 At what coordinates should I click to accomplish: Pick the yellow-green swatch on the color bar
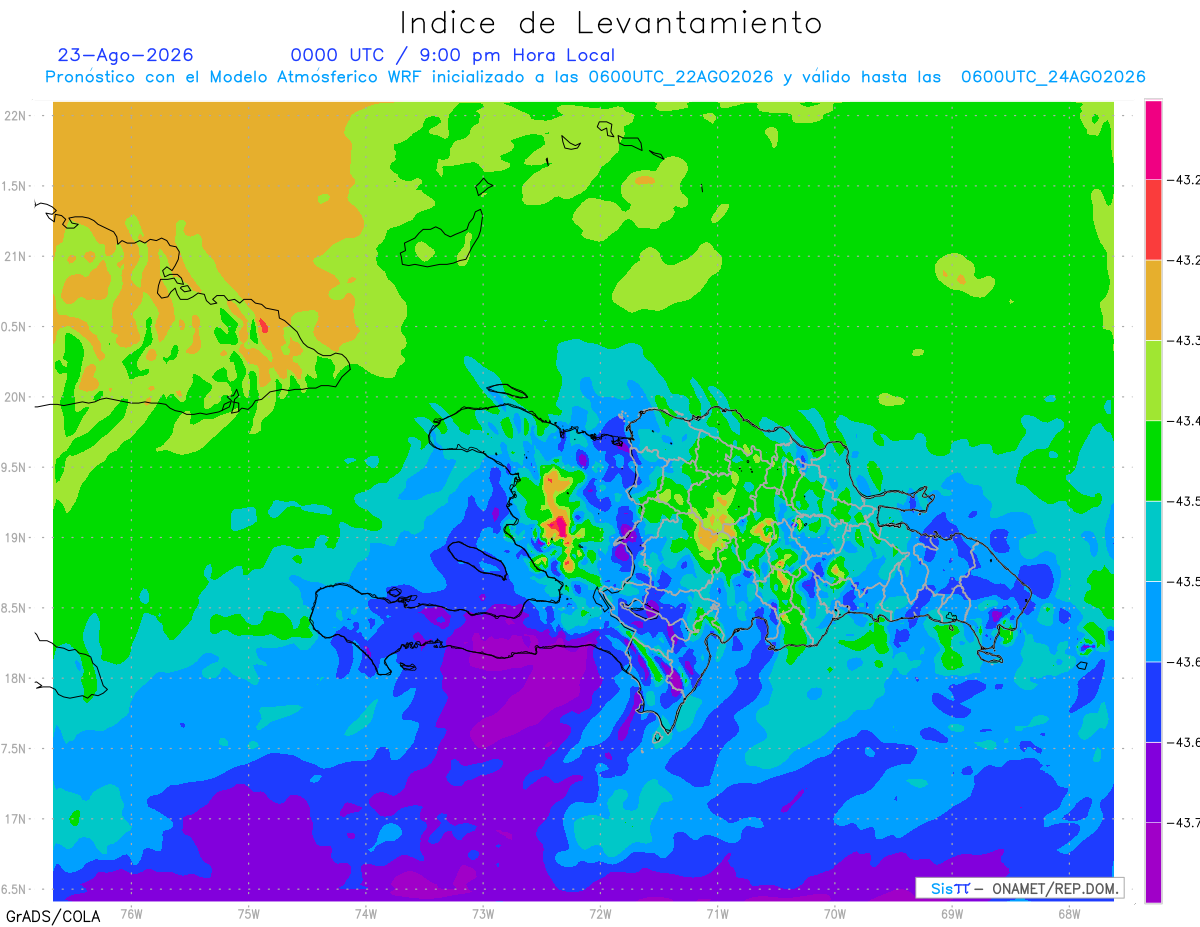pyautogui.click(x=1153, y=380)
